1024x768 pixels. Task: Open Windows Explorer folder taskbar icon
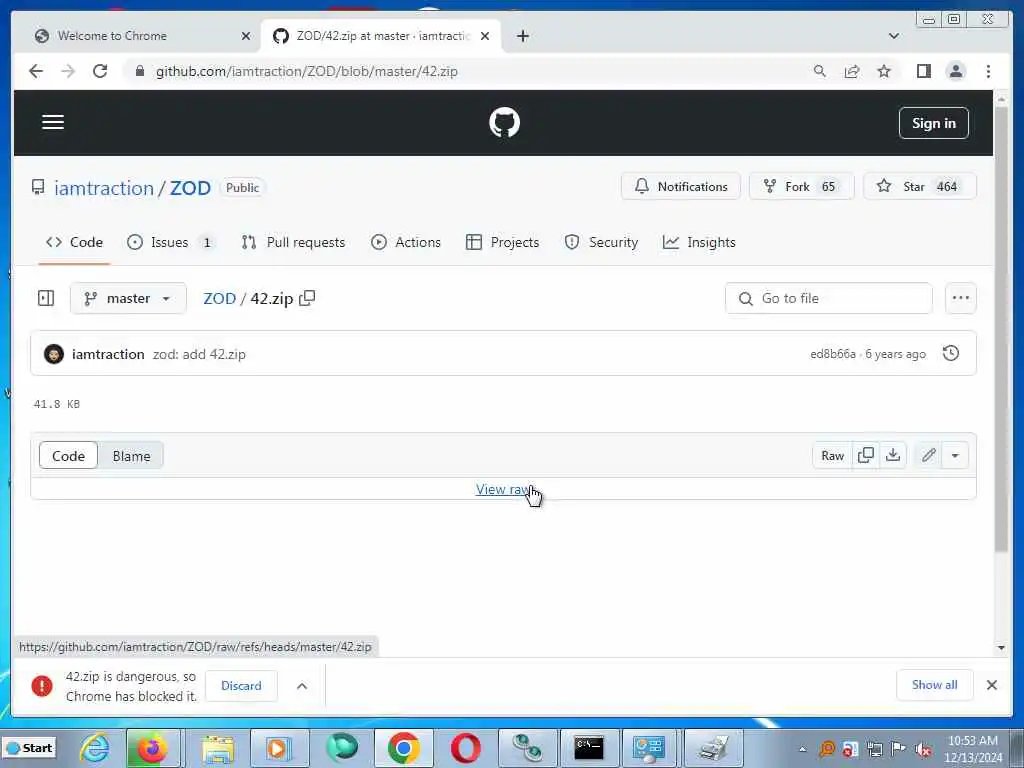coord(218,748)
